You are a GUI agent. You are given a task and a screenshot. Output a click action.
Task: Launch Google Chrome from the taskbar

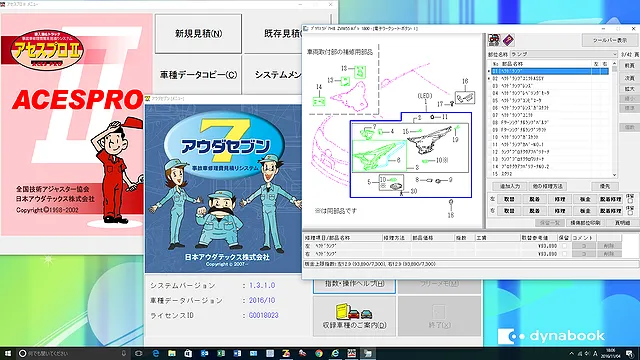point(319,353)
